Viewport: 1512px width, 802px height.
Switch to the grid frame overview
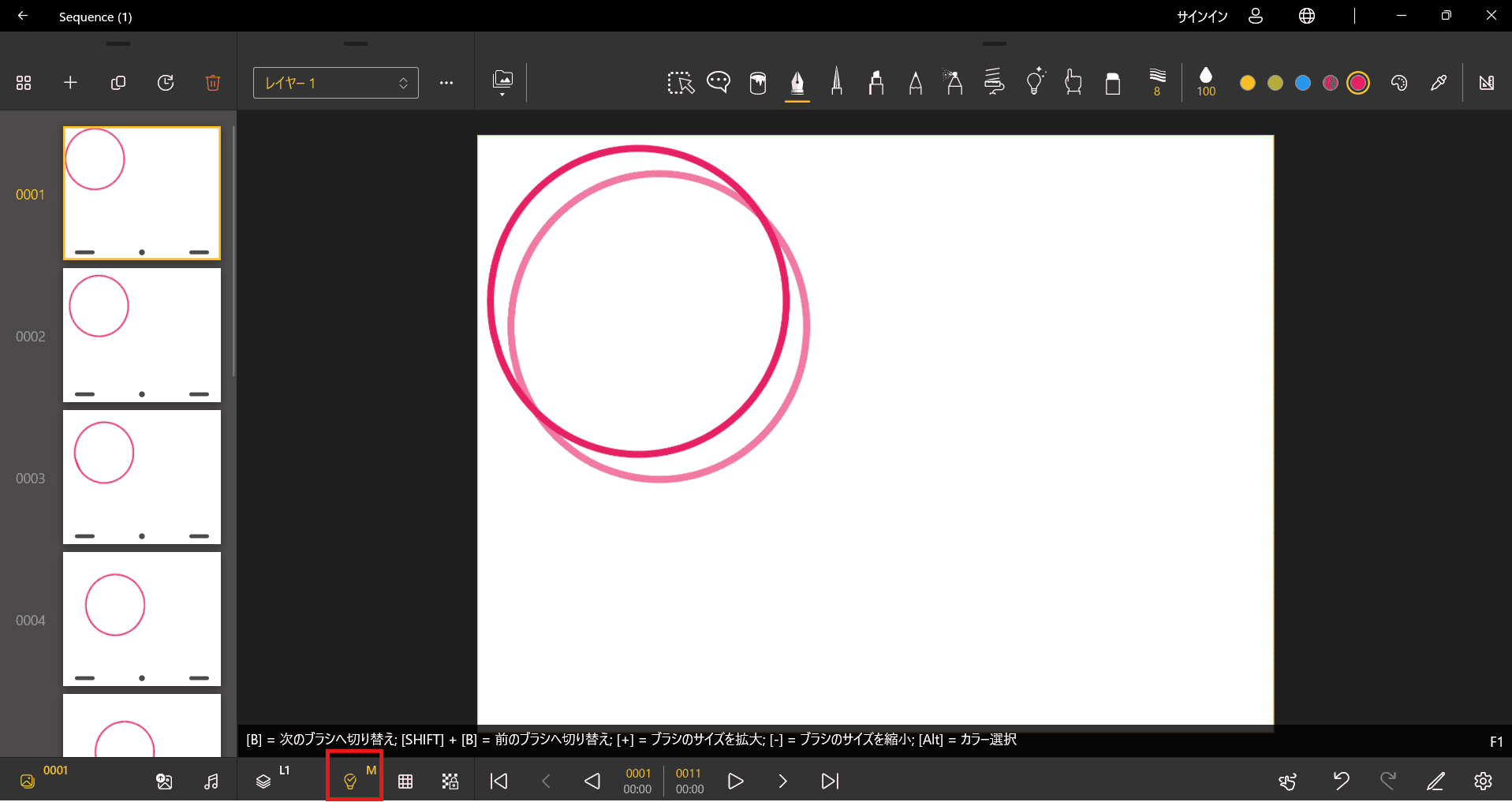24,82
